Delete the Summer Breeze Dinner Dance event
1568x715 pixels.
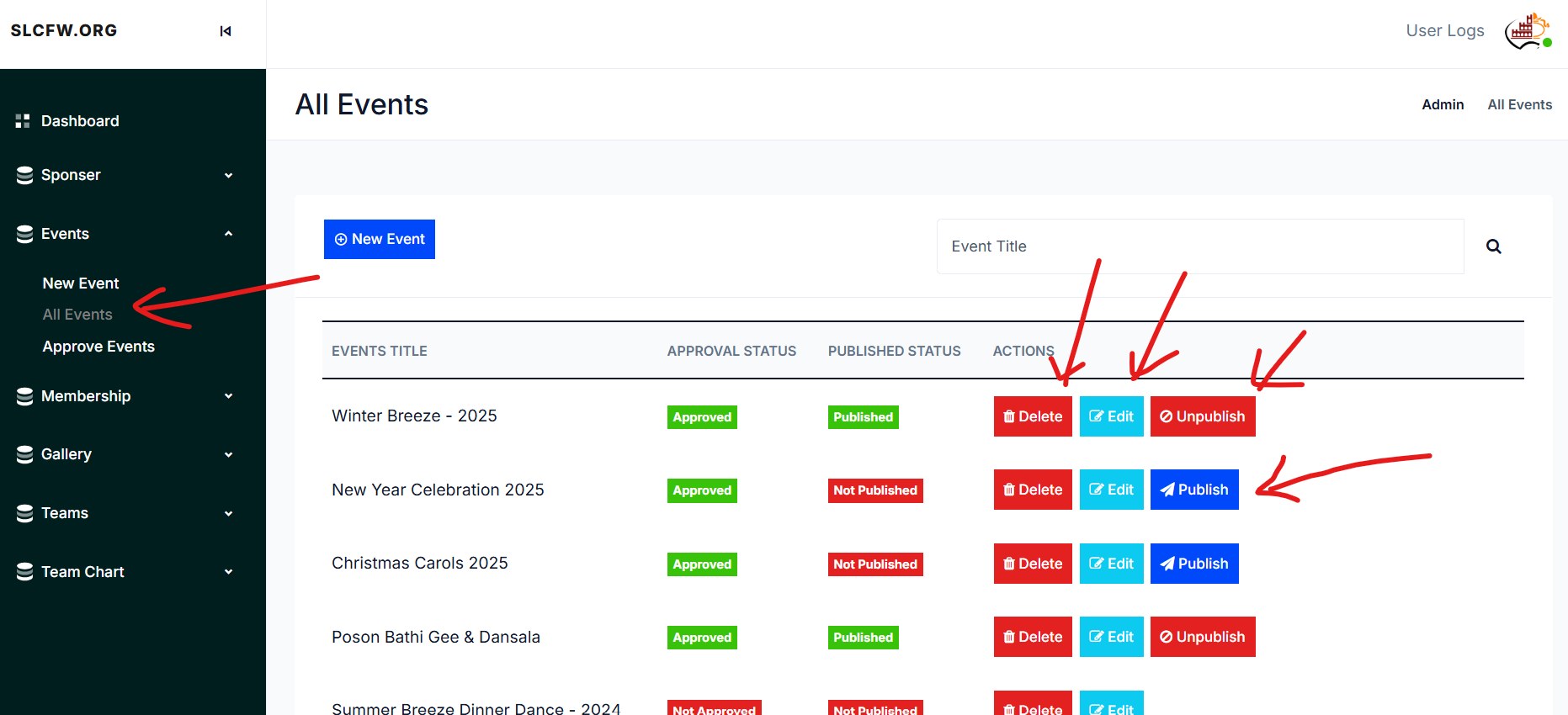1033,703
